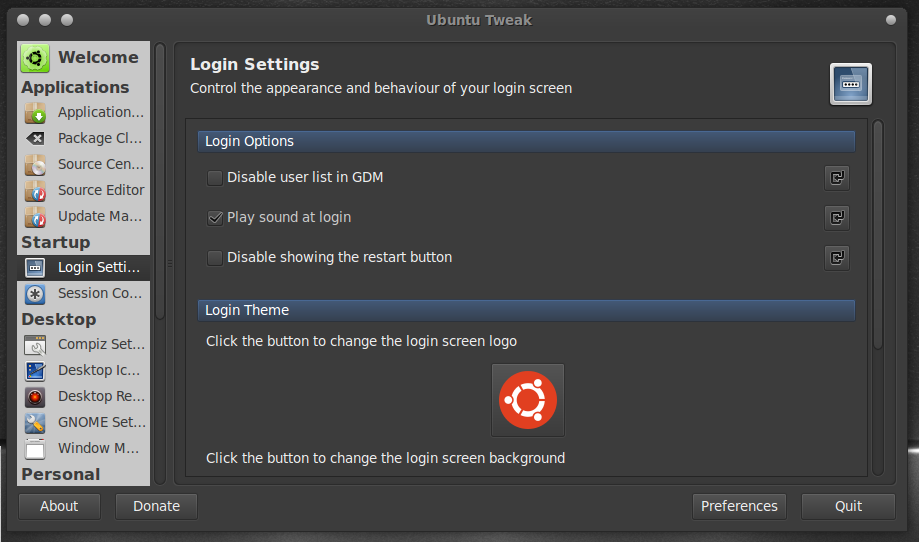Select the Source Center icon
The width and height of the screenshot is (919, 542).
35,165
